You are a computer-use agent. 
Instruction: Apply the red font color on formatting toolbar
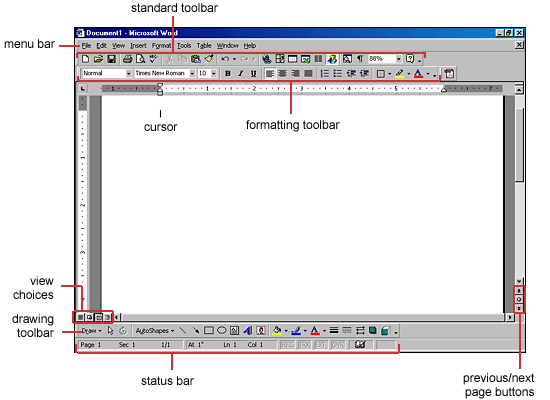(x=418, y=74)
